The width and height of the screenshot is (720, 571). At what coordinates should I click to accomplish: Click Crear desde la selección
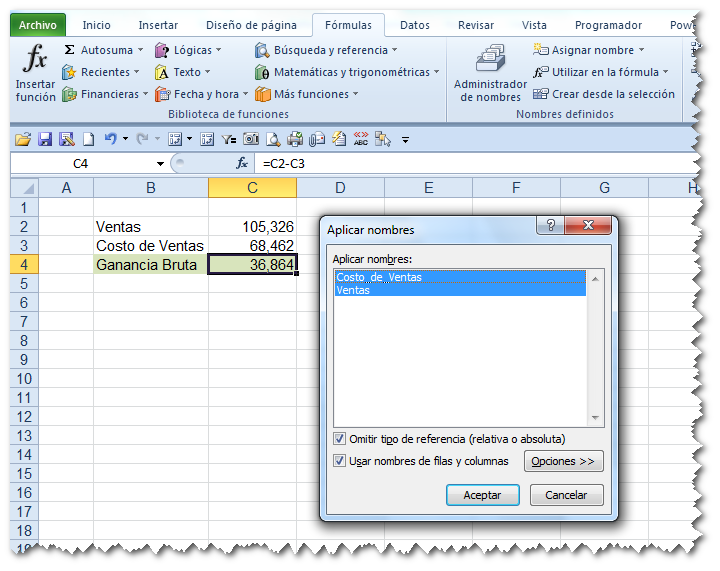pos(603,94)
